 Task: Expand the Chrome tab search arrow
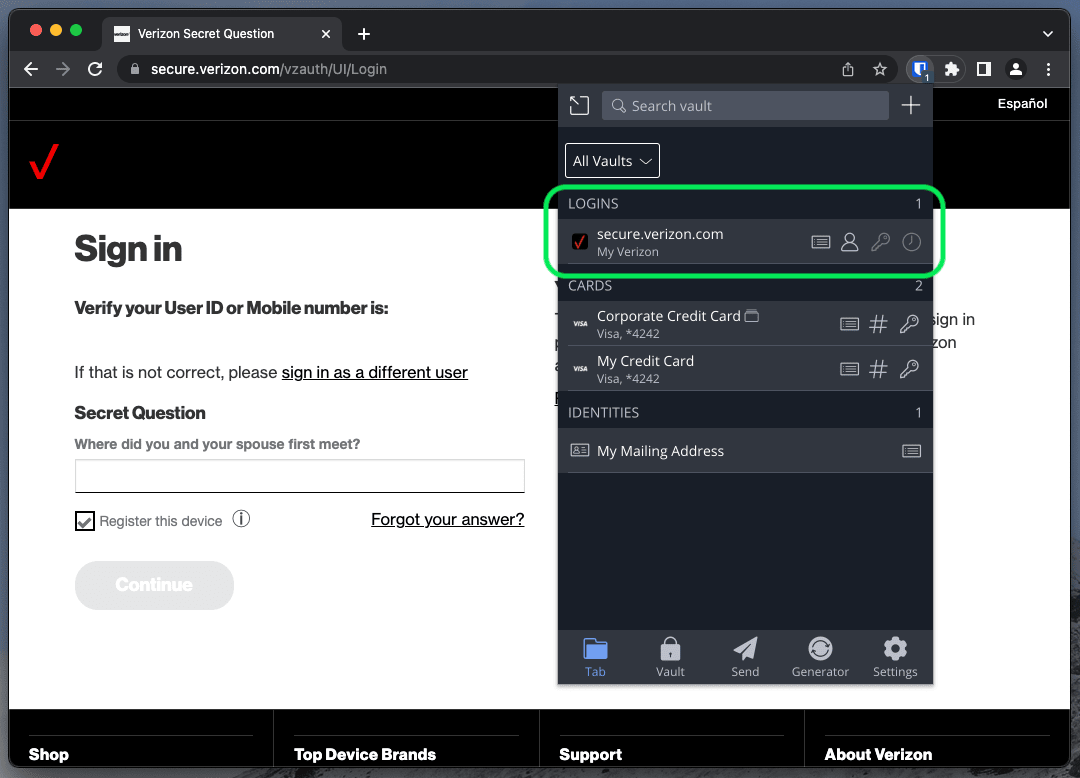[x=1048, y=34]
